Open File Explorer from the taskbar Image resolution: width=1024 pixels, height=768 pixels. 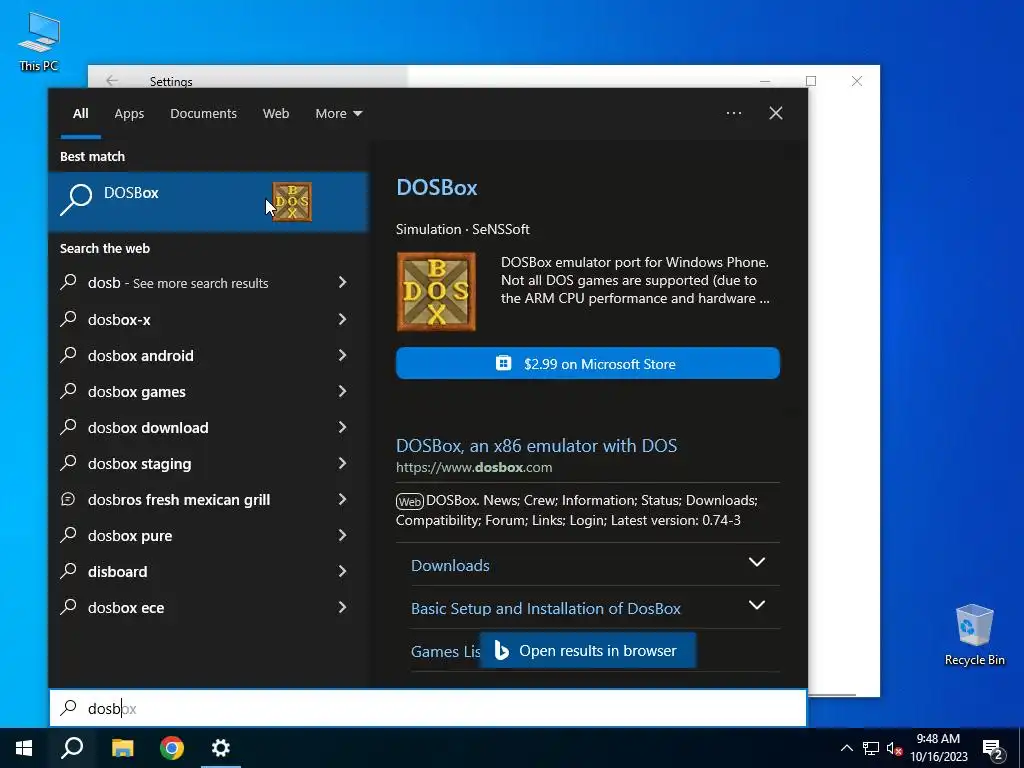[x=122, y=748]
